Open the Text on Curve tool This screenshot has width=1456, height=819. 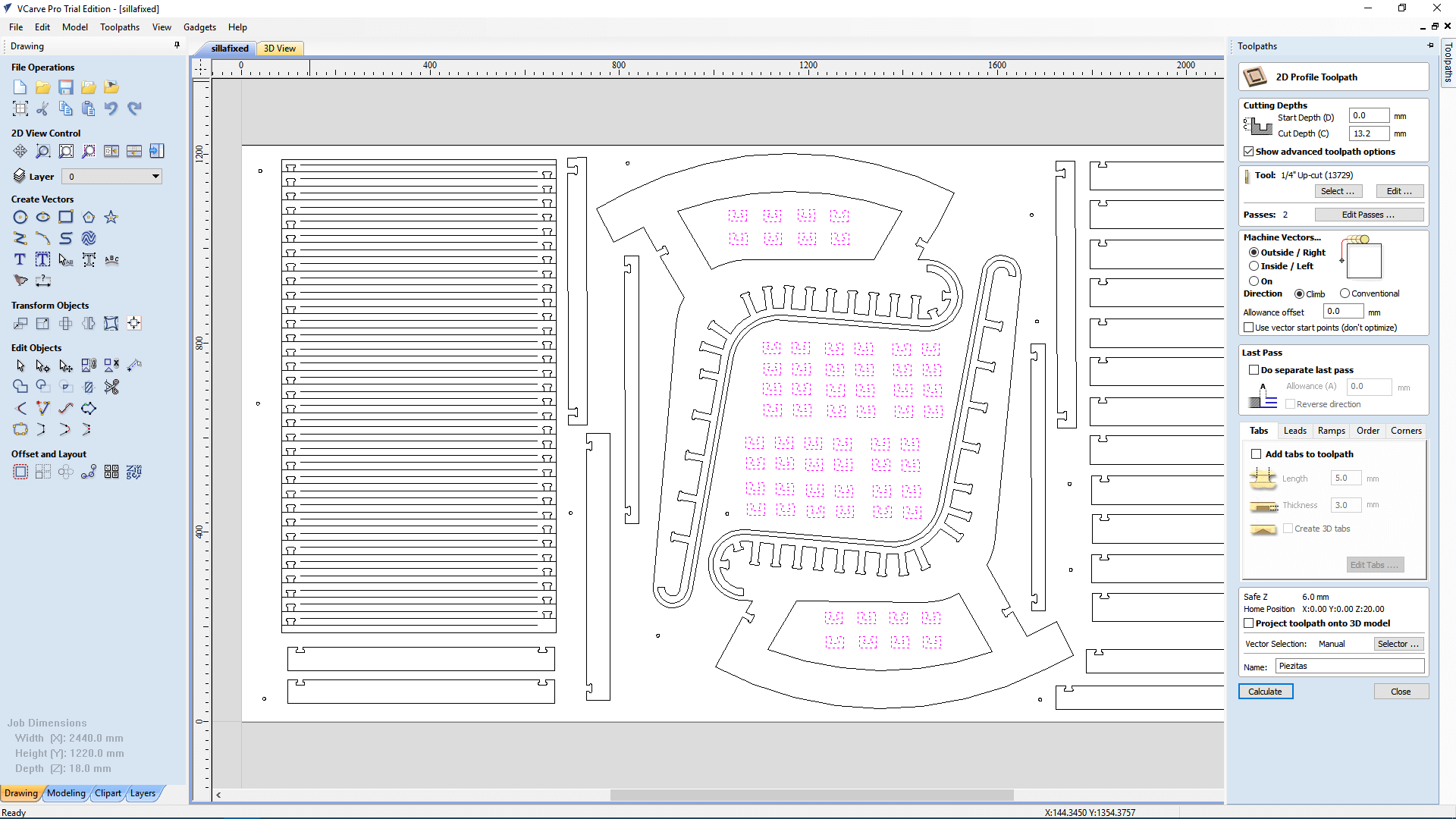(111, 259)
